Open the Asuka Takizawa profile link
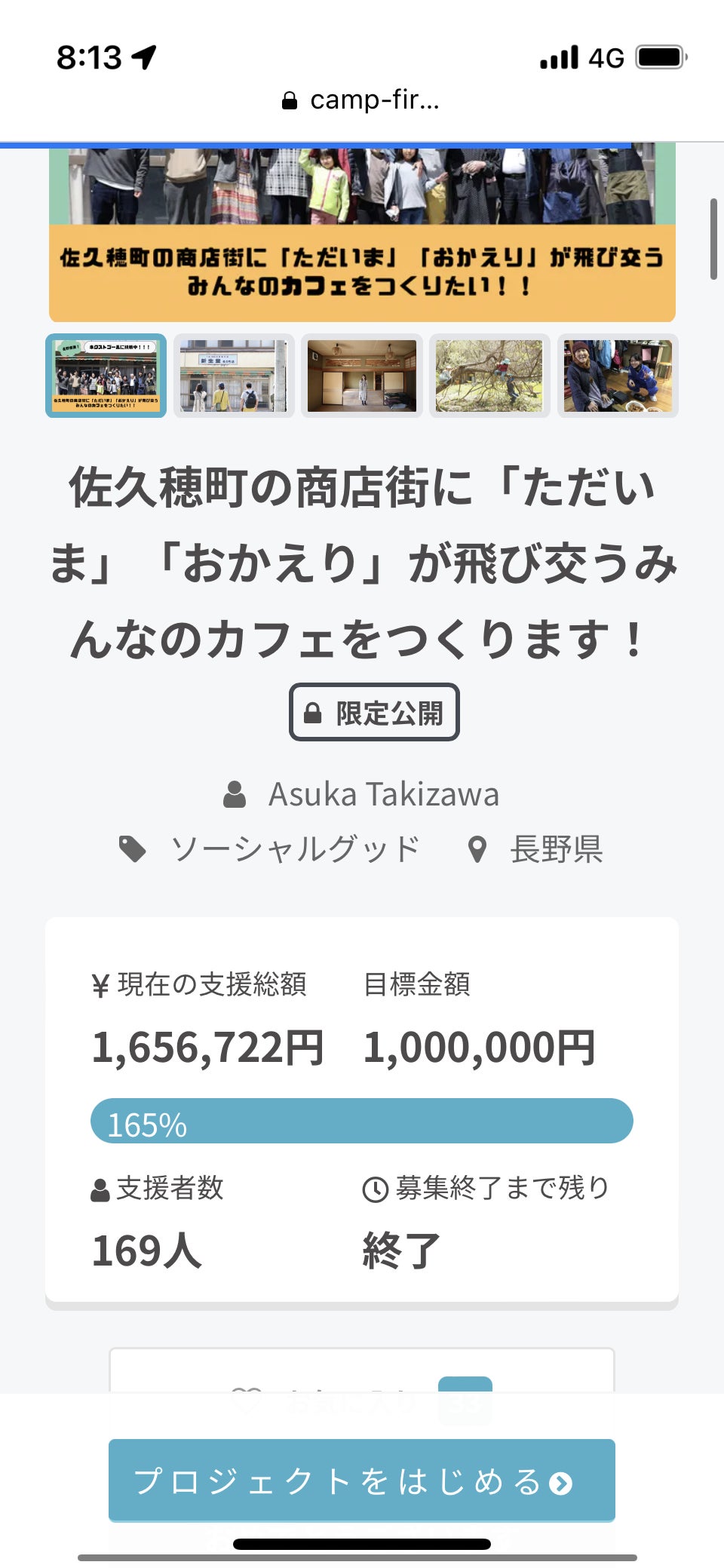724x1568 pixels. [x=384, y=795]
